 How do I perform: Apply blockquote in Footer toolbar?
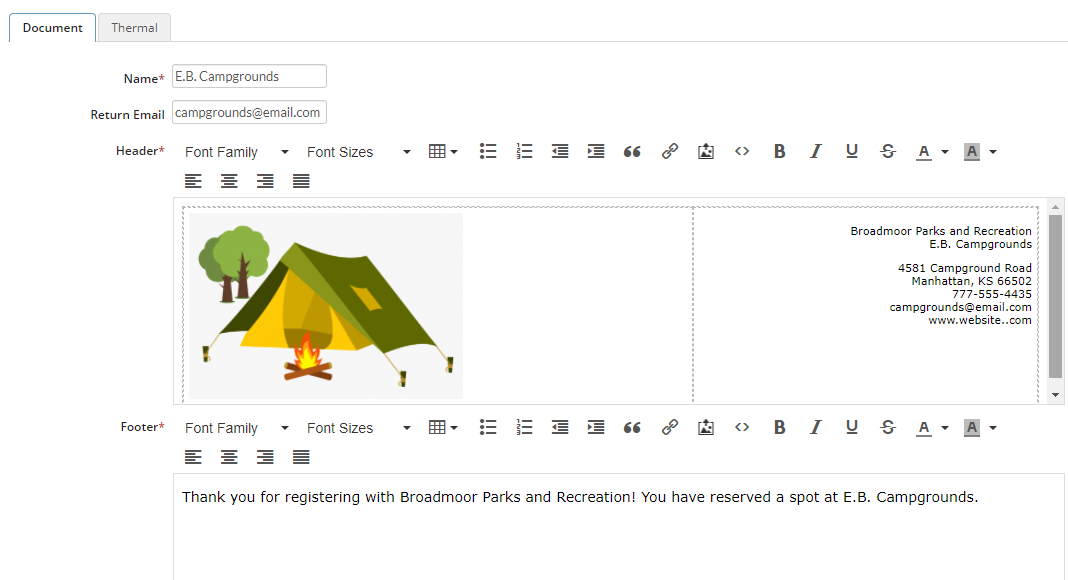coord(632,427)
